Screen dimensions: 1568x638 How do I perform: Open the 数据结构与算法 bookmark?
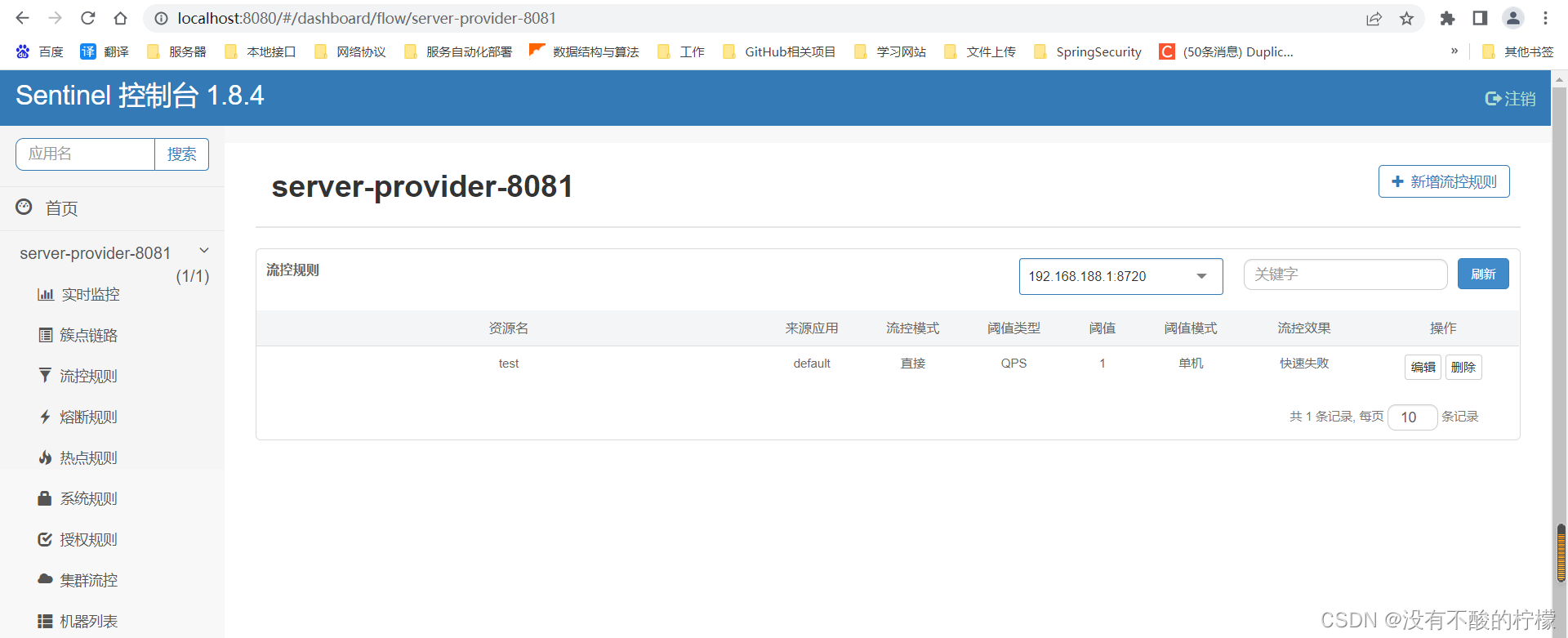[584, 51]
